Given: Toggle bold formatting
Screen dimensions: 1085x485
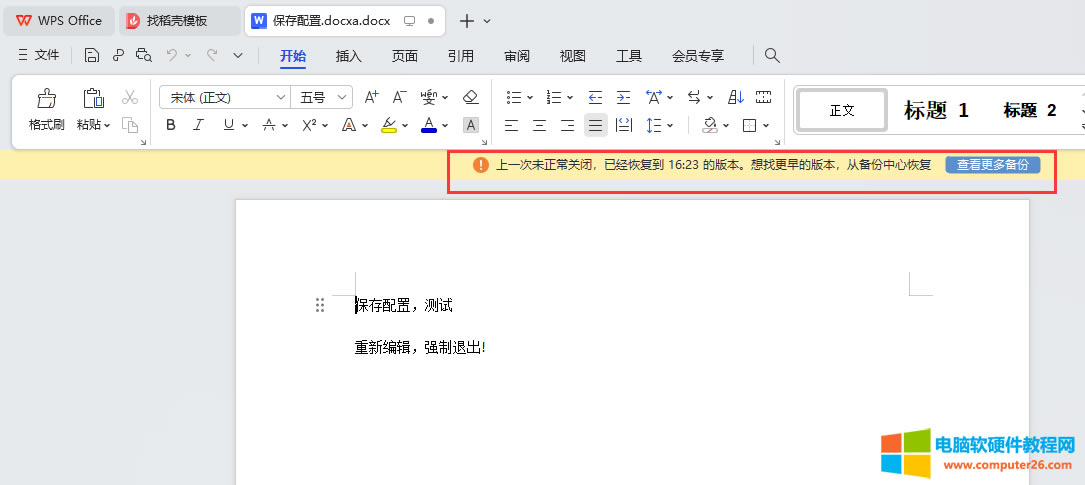Looking at the screenshot, I should click(171, 125).
